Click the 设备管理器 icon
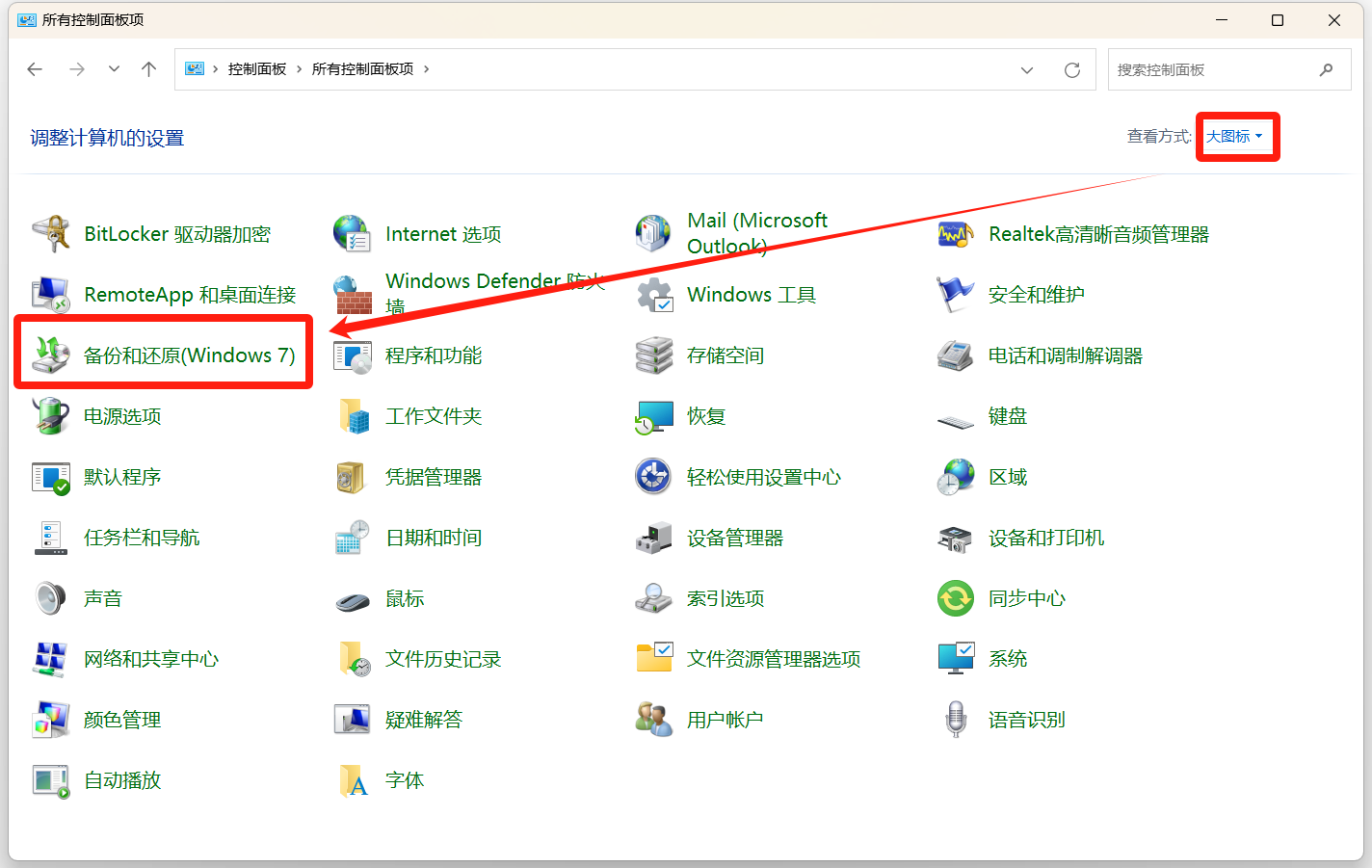The width and height of the screenshot is (1372, 868). 654,538
